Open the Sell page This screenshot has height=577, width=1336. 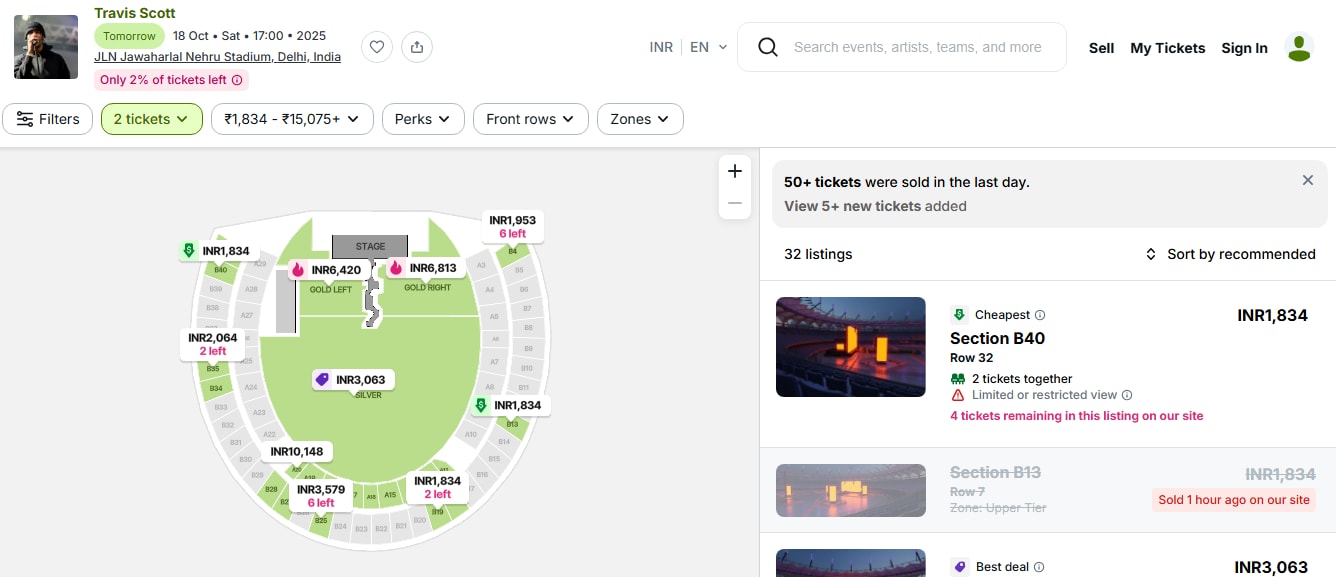(1101, 48)
